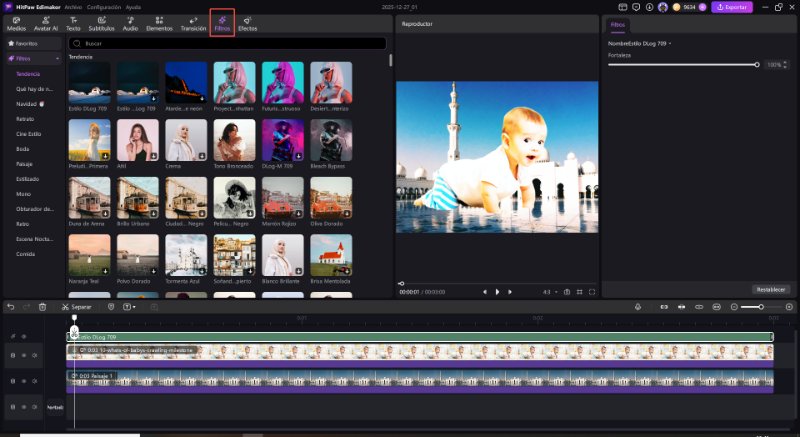Open the Avatar AI tab
Viewport: 800px width, 437px height.
[x=45, y=24]
